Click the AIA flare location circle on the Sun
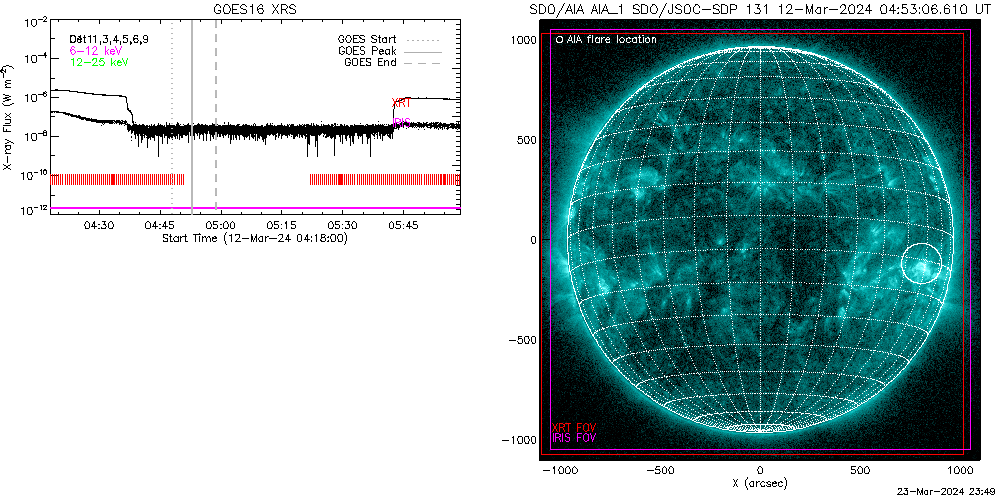The image size is (1000, 500). pyautogui.click(x=921, y=263)
